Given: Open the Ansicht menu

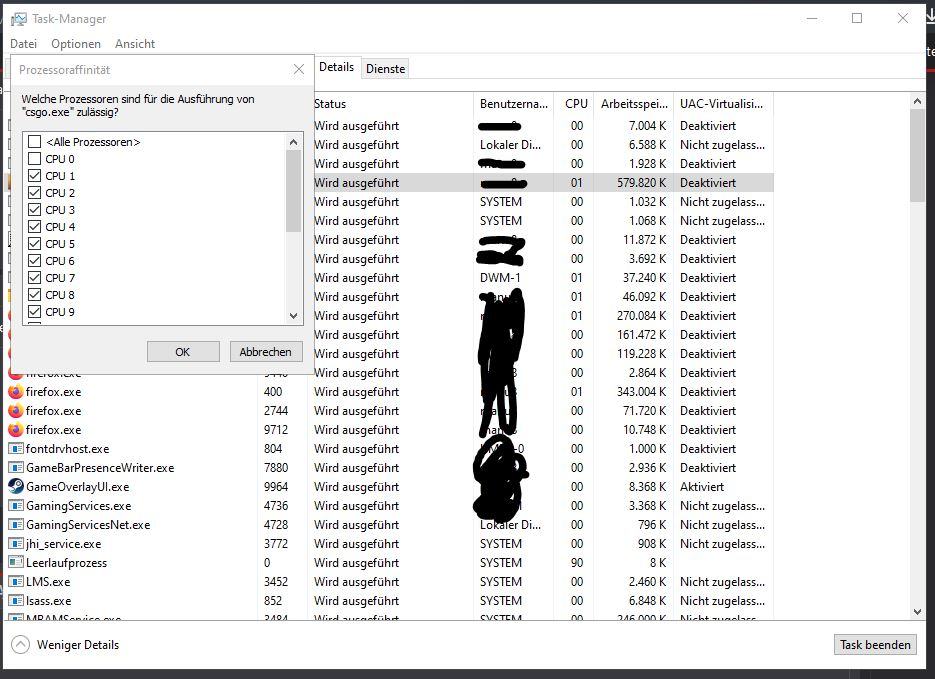Looking at the screenshot, I should [x=135, y=44].
